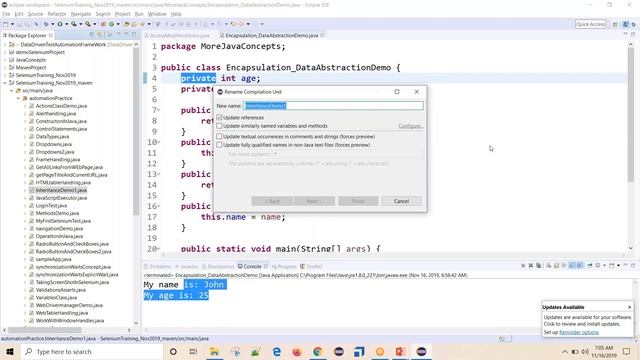Viewport: 640px width, 360px height.
Task: Select sampleApp.java in Package Explorer
Action: [53, 259]
